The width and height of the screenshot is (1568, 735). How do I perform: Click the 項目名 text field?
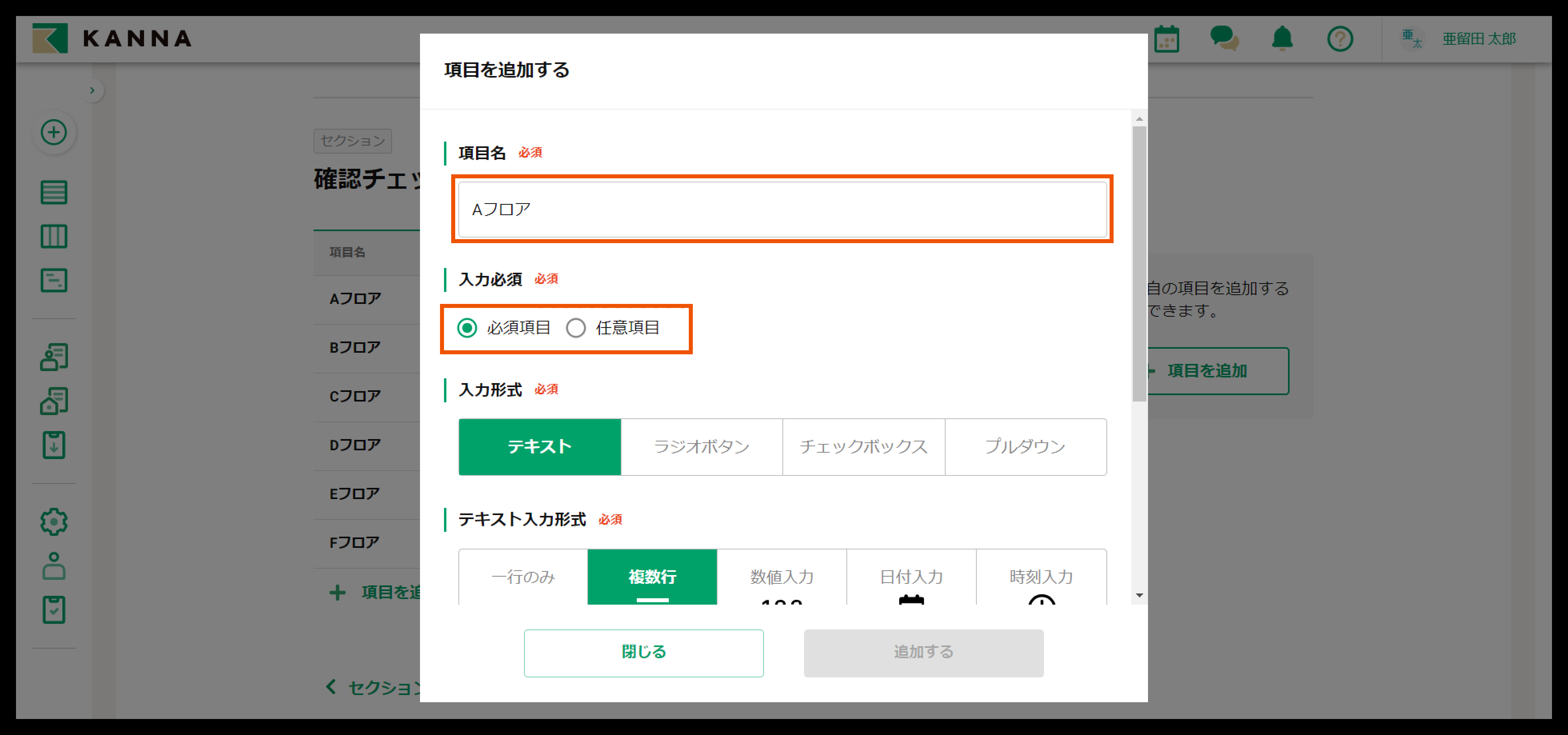point(782,209)
